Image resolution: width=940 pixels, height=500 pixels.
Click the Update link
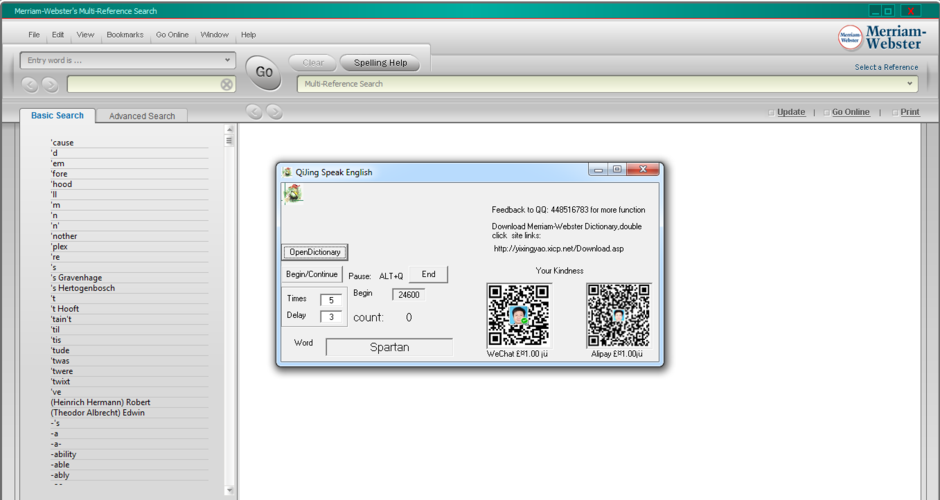point(791,112)
